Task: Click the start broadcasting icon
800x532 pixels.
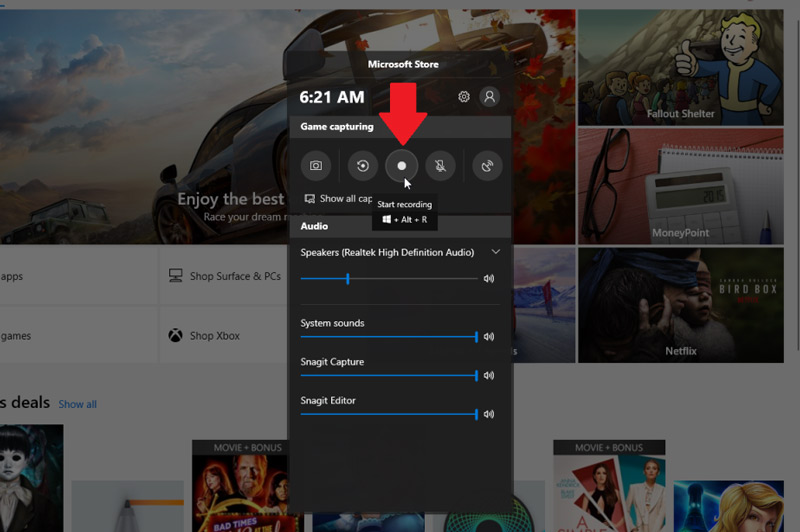Action: tap(487, 166)
